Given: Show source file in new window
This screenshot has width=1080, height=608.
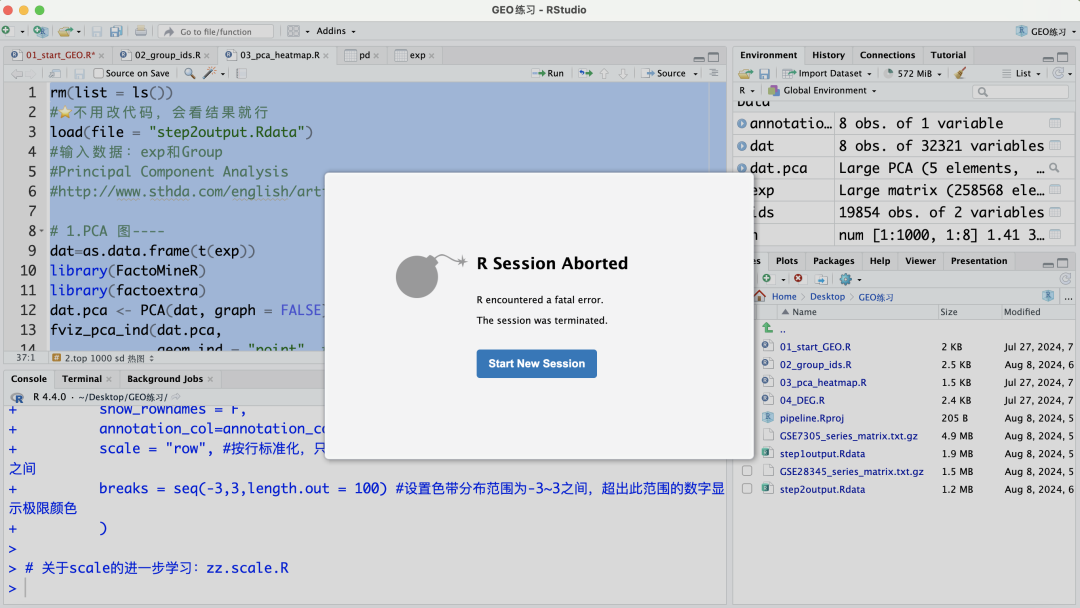Looking at the screenshot, I should pos(55,73).
